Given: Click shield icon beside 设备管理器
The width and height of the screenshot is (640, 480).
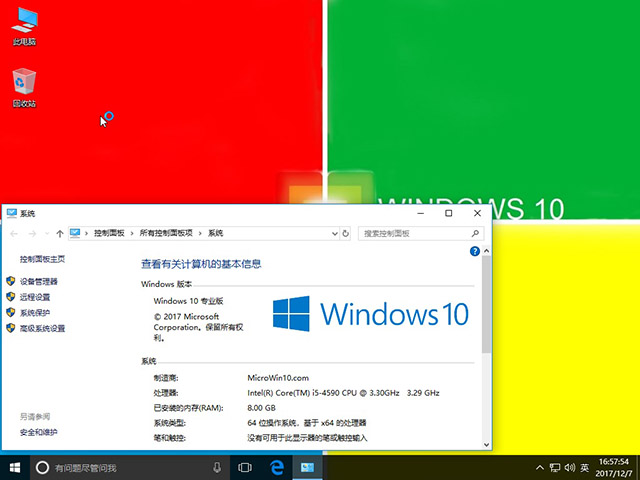Looking at the screenshot, I should 11,281.
